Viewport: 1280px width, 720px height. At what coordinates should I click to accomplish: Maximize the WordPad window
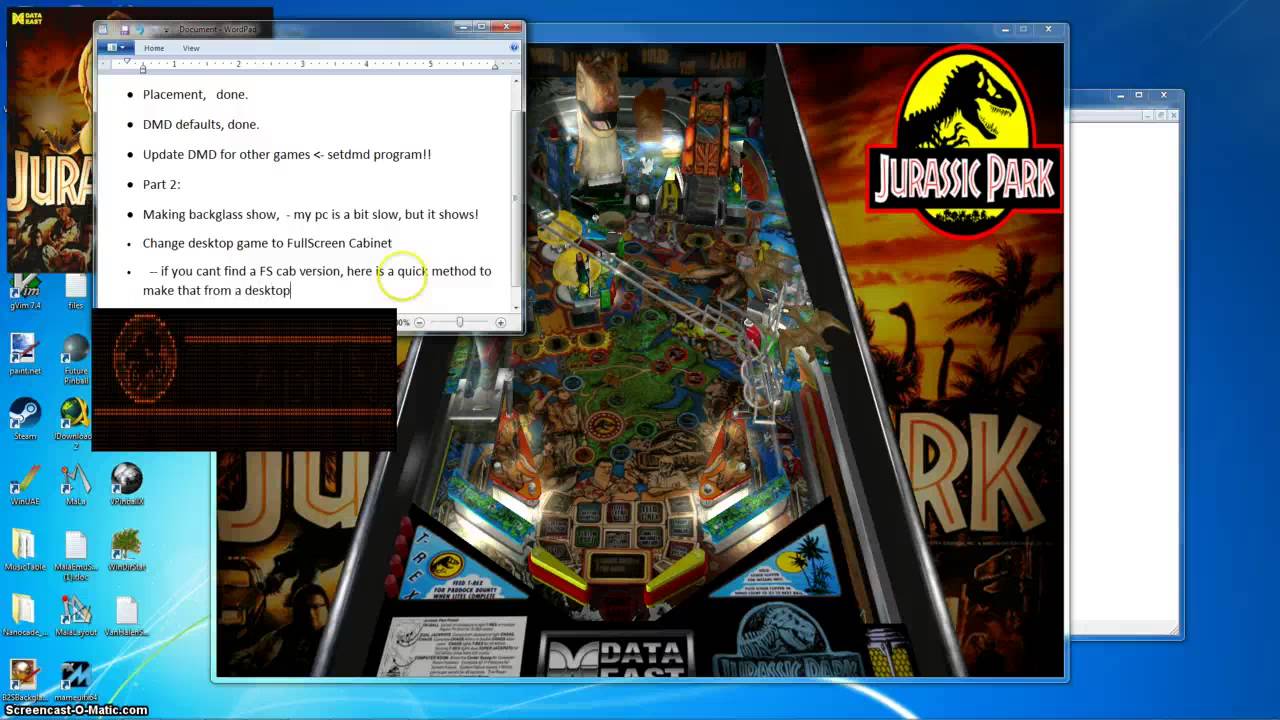click(x=481, y=27)
